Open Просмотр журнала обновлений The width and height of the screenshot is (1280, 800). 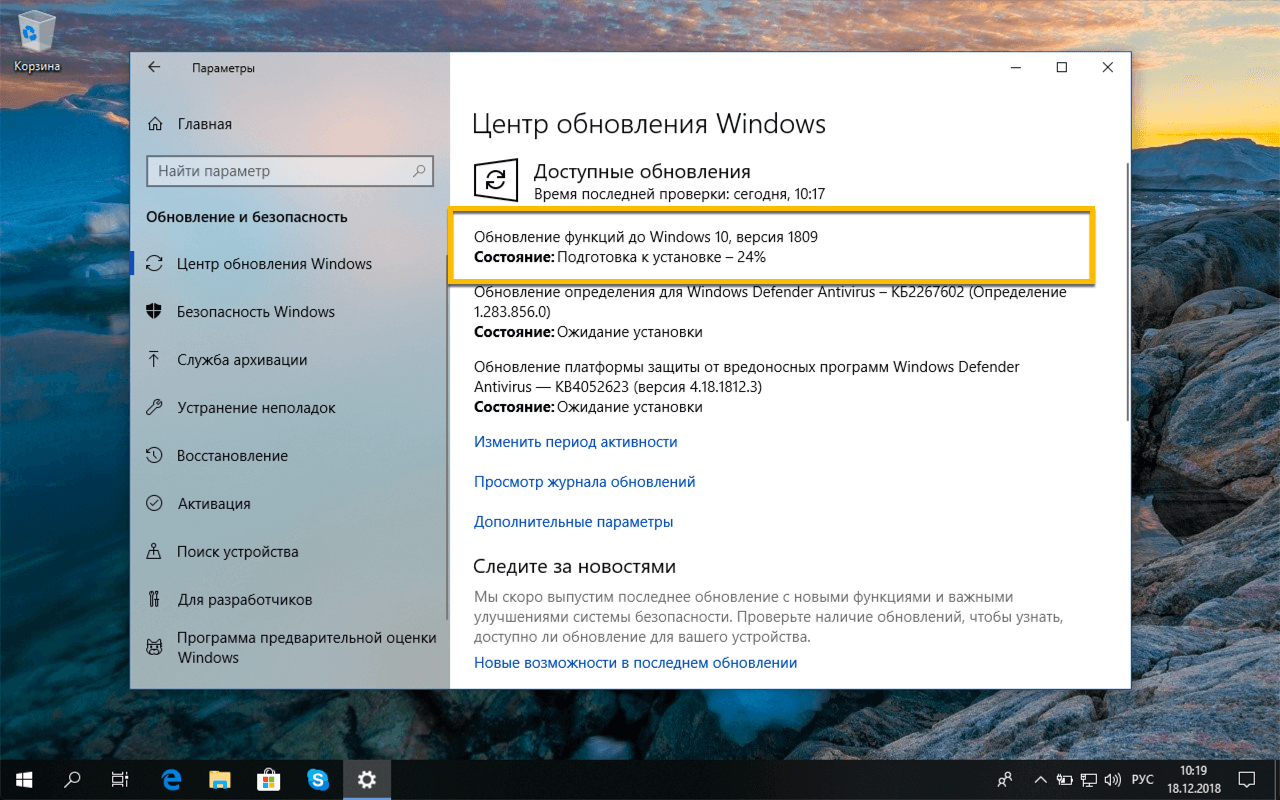tap(584, 481)
